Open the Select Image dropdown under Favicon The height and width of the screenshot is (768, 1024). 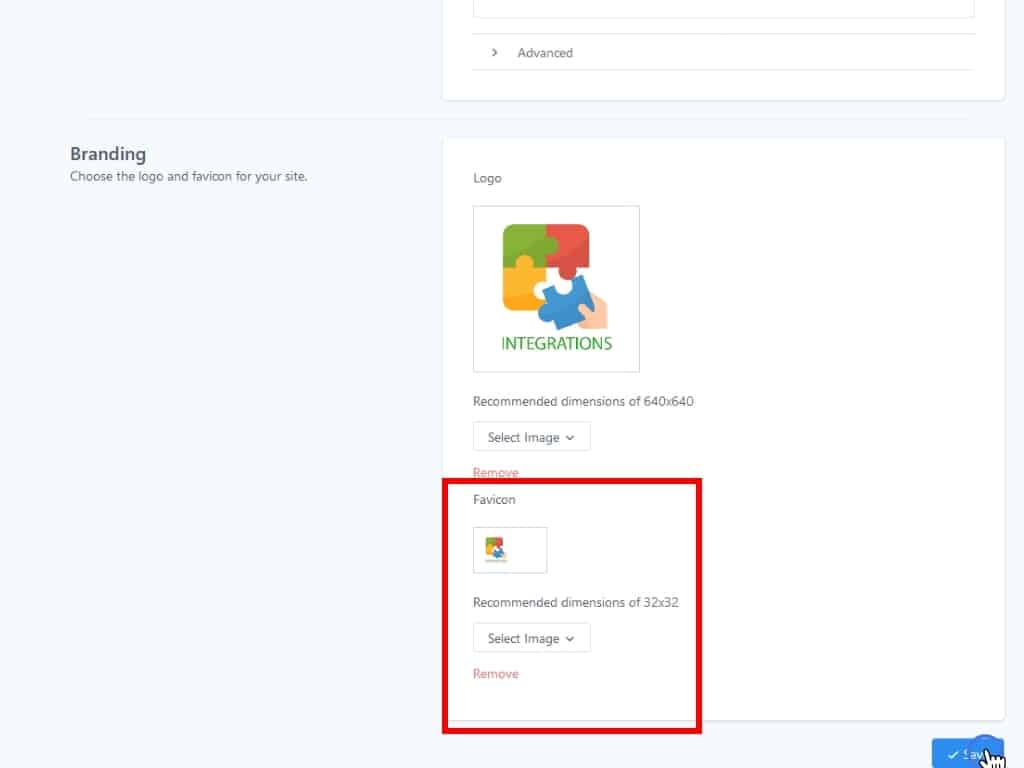(531, 638)
